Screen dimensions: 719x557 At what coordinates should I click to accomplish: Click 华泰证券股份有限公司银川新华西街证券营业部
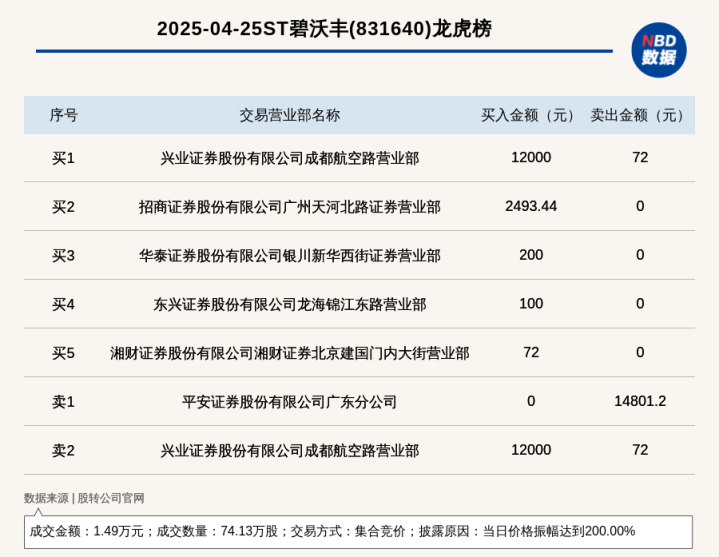pyautogui.click(x=289, y=255)
